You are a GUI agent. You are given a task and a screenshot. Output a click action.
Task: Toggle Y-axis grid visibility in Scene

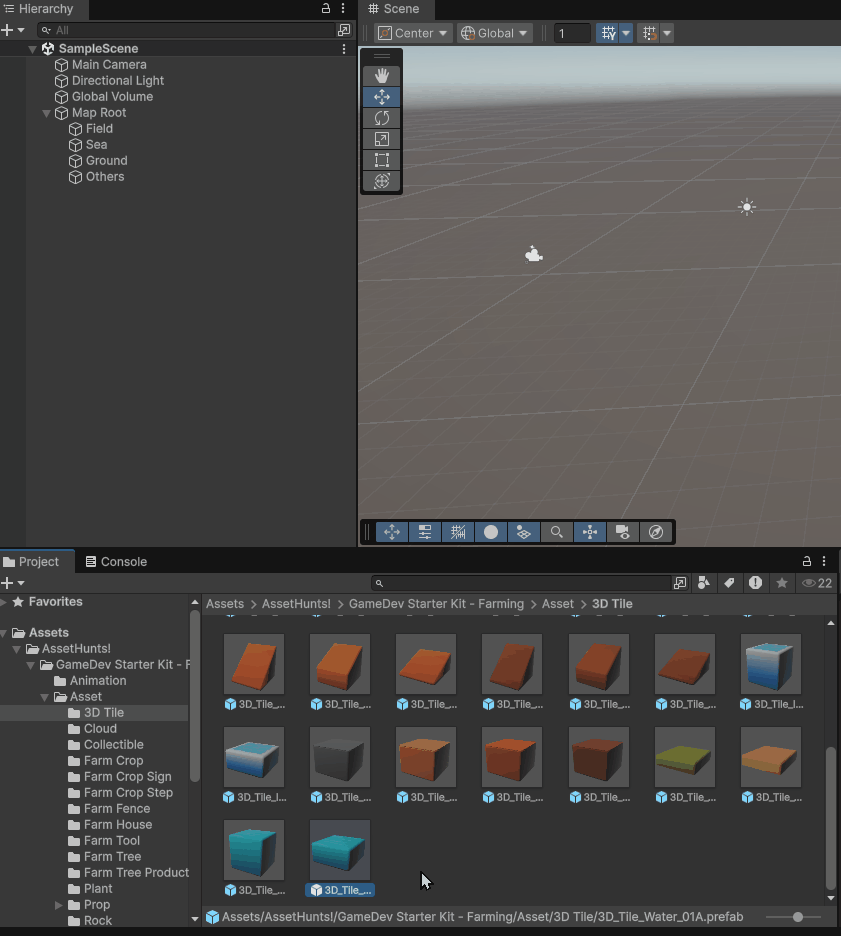[x=607, y=33]
